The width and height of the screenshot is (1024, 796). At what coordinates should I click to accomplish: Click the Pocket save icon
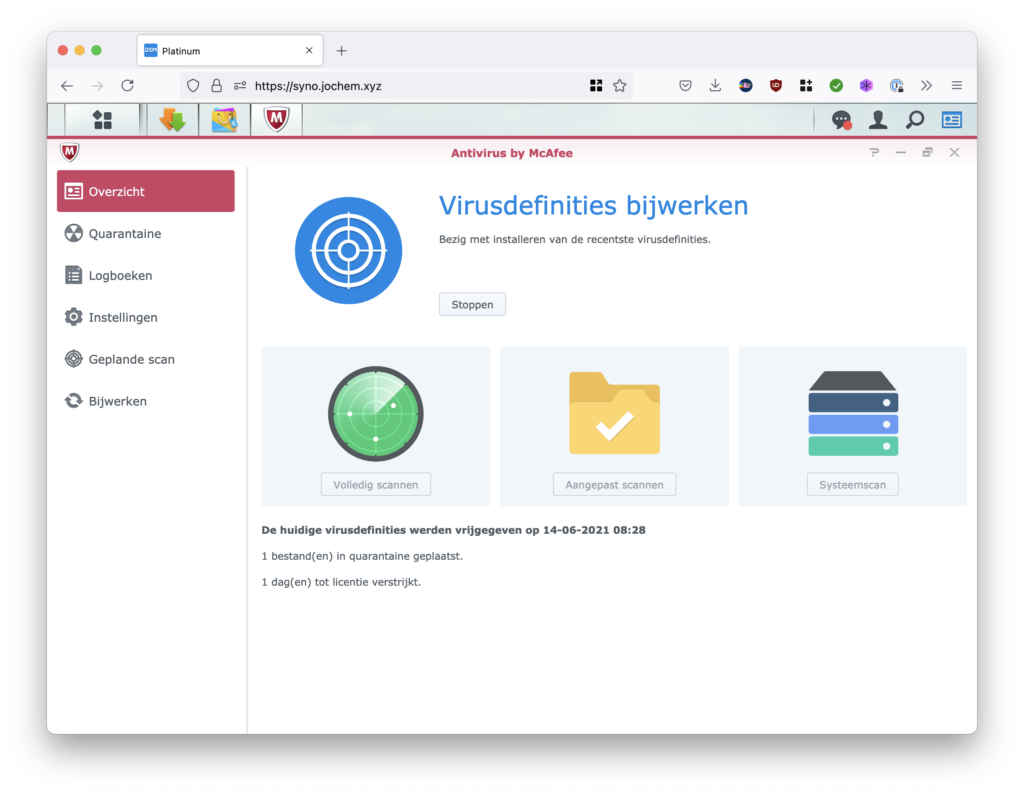pos(685,86)
